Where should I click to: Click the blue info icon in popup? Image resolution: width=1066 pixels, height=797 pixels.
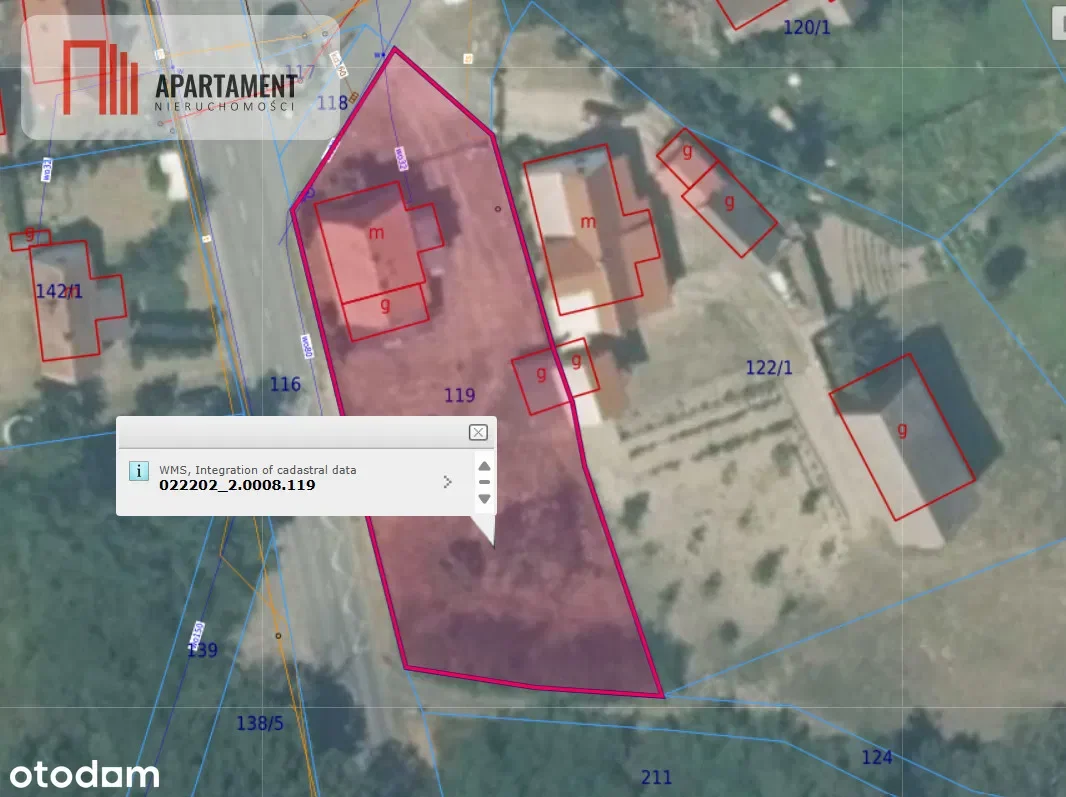[x=139, y=471]
